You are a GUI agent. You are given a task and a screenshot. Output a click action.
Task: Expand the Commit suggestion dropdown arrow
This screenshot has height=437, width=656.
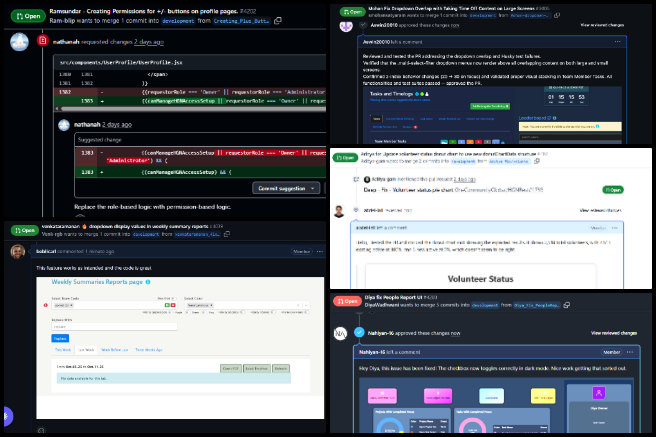click(x=310, y=188)
